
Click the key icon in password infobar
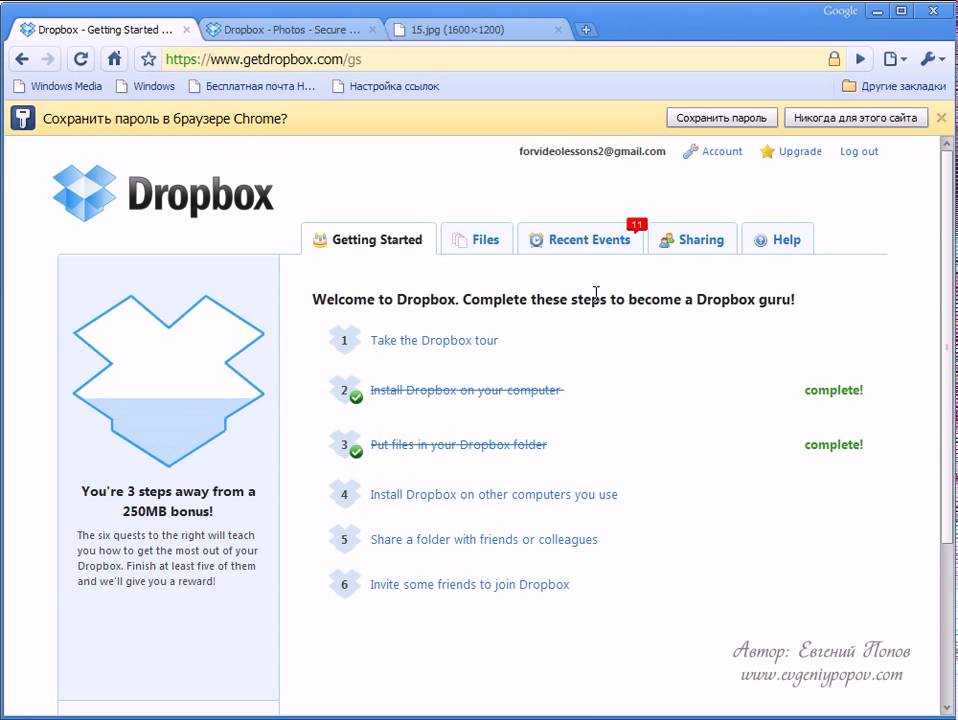coord(23,118)
